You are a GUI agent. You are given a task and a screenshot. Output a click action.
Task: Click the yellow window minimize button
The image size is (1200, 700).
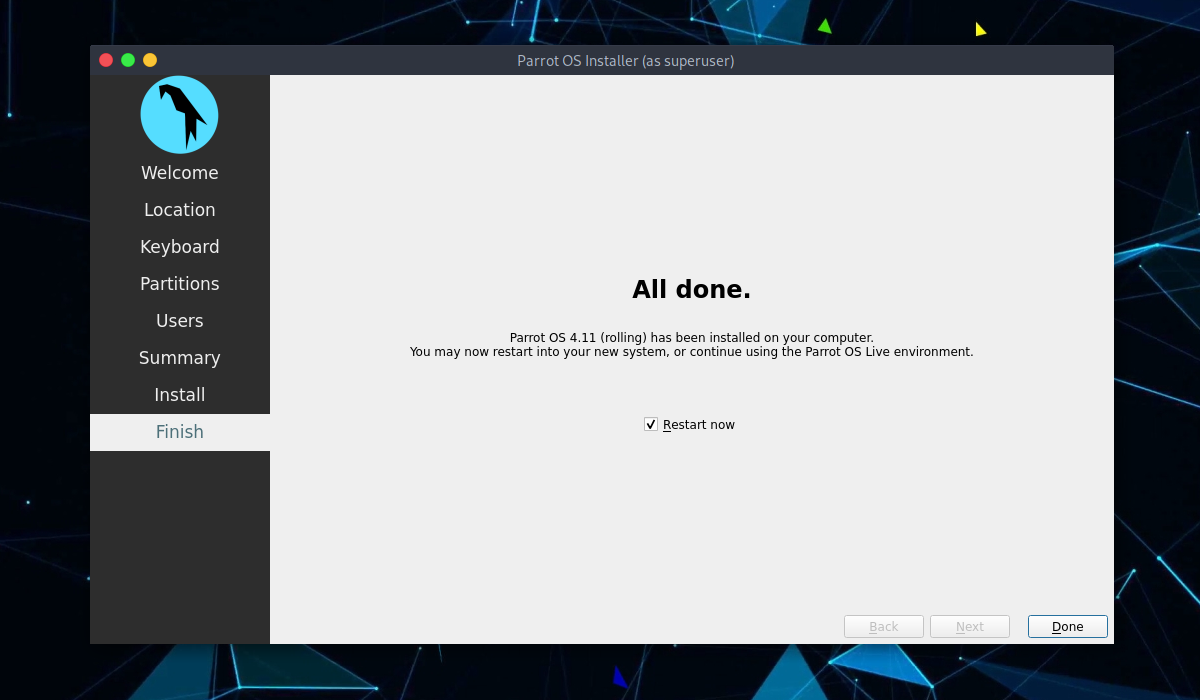(150, 60)
